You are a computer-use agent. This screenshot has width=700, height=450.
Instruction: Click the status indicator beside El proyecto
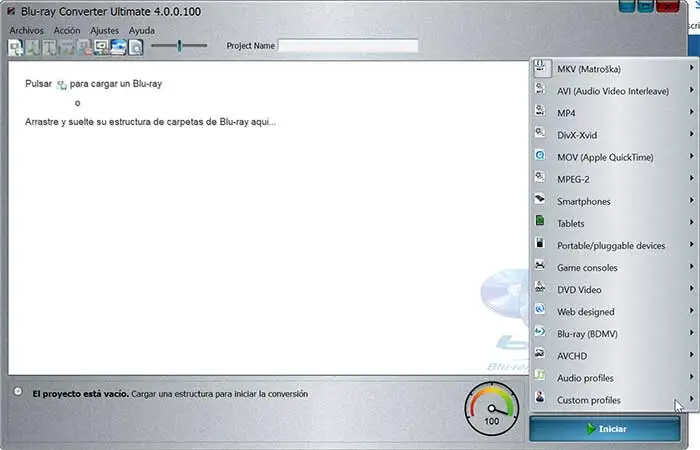coord(18,392)
